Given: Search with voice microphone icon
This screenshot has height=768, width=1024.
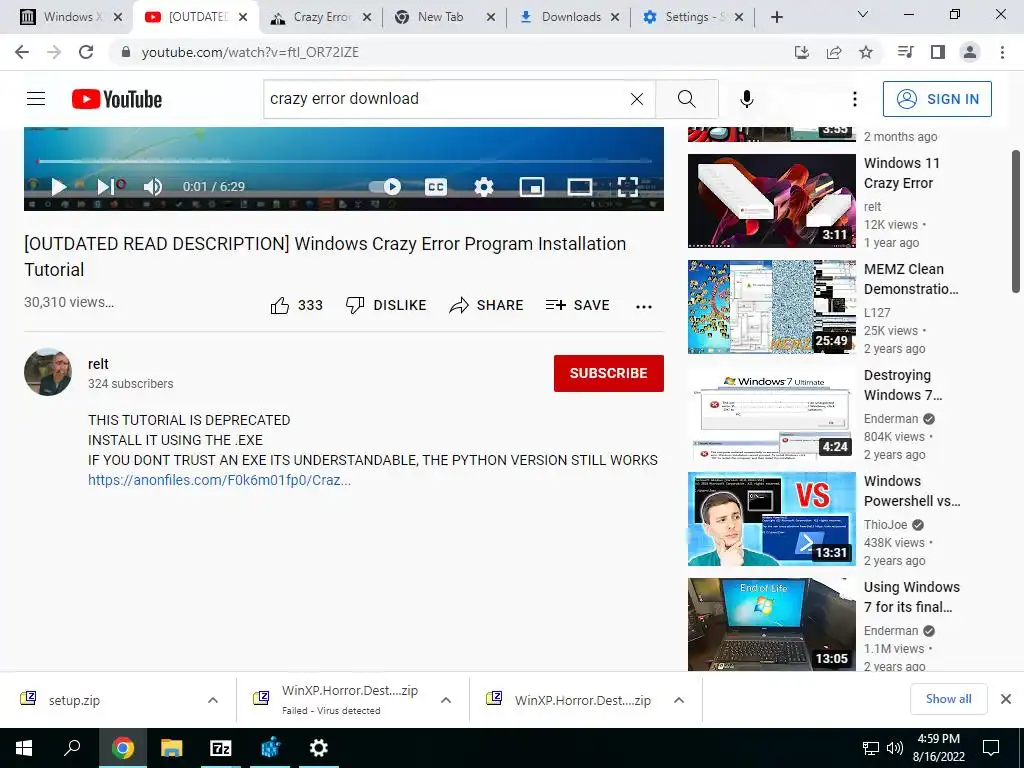Looking at the screenshot, I should 747,99.
